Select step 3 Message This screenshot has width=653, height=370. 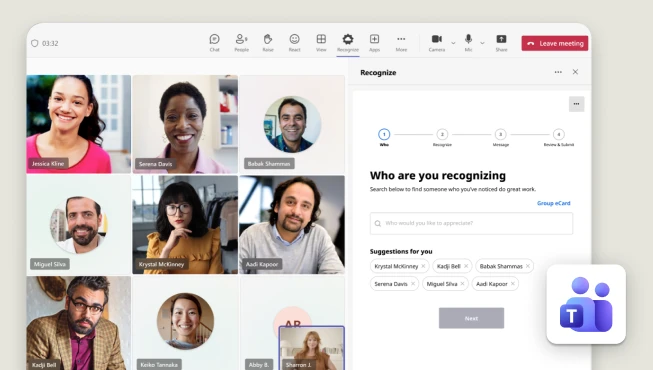coord(501,138)
